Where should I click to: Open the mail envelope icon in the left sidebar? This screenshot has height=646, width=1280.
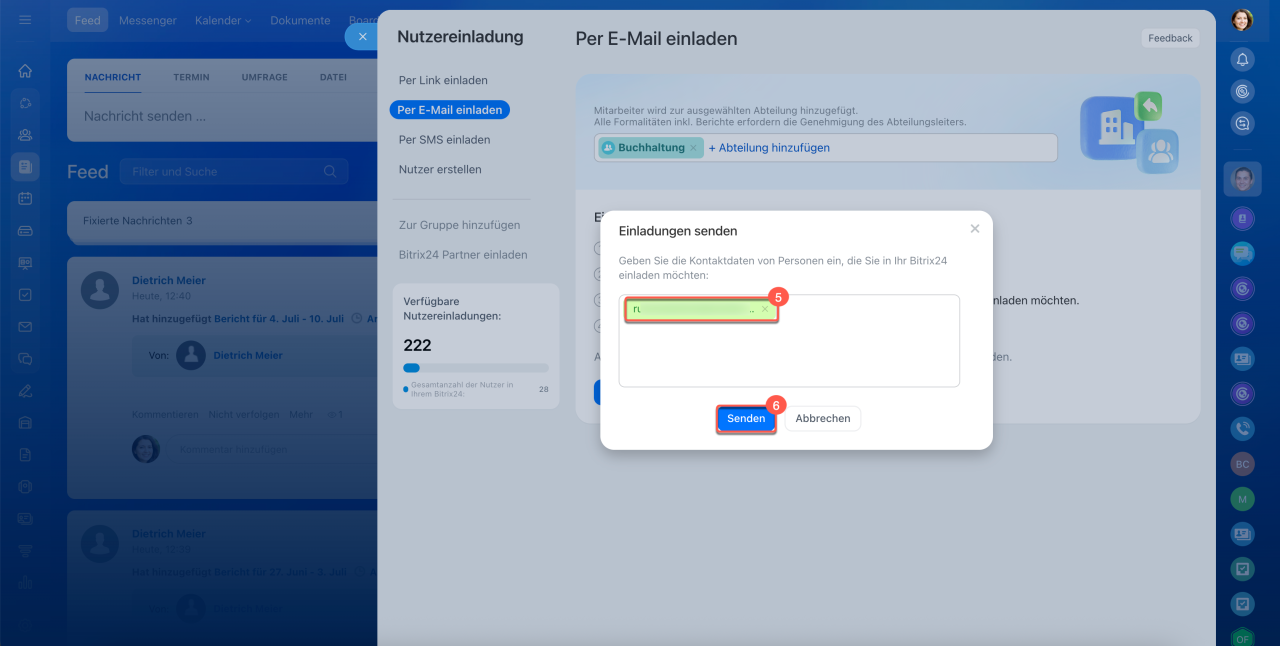point(25,327)
